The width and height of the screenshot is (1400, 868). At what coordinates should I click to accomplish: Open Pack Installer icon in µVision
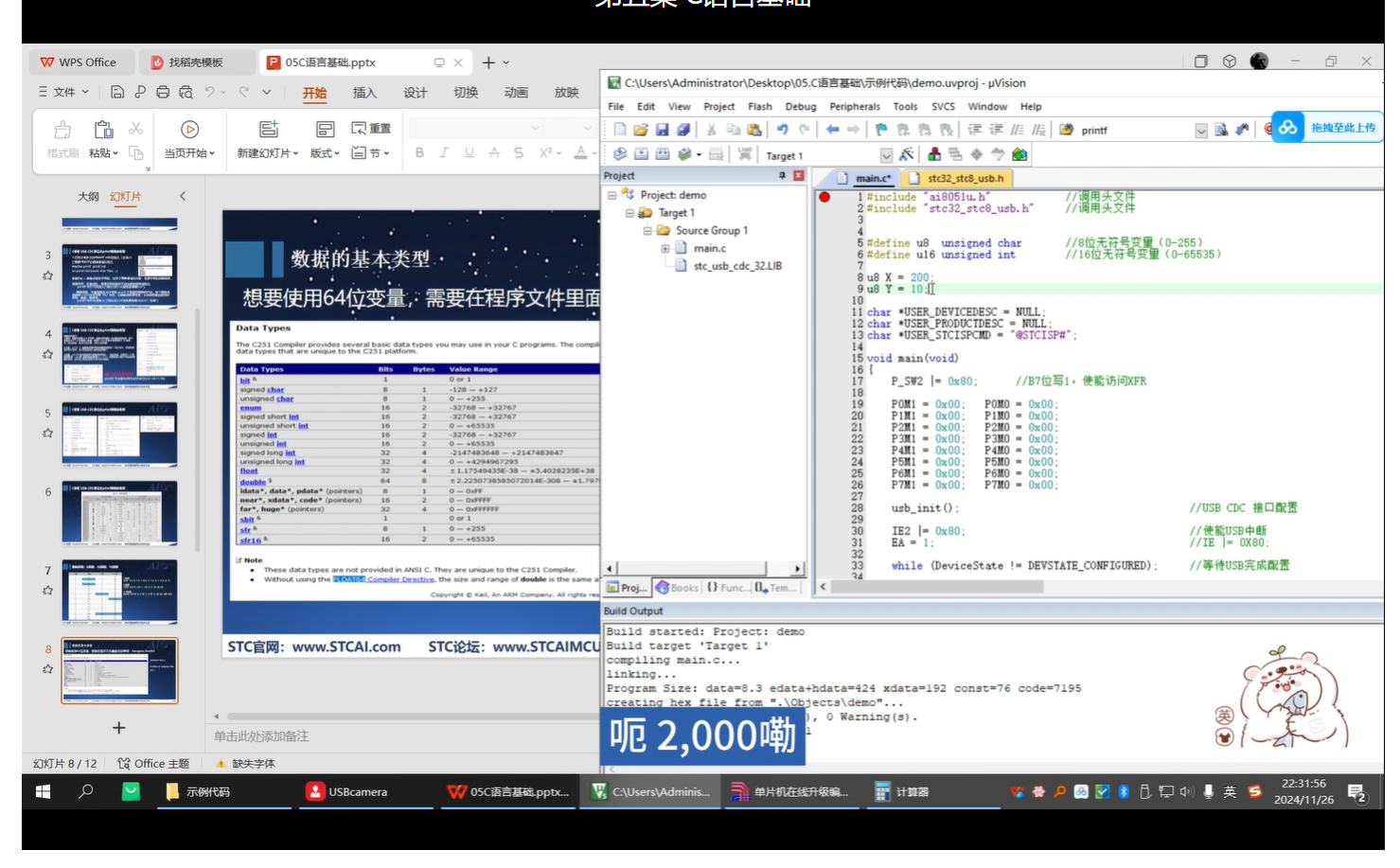(1019, 154)
